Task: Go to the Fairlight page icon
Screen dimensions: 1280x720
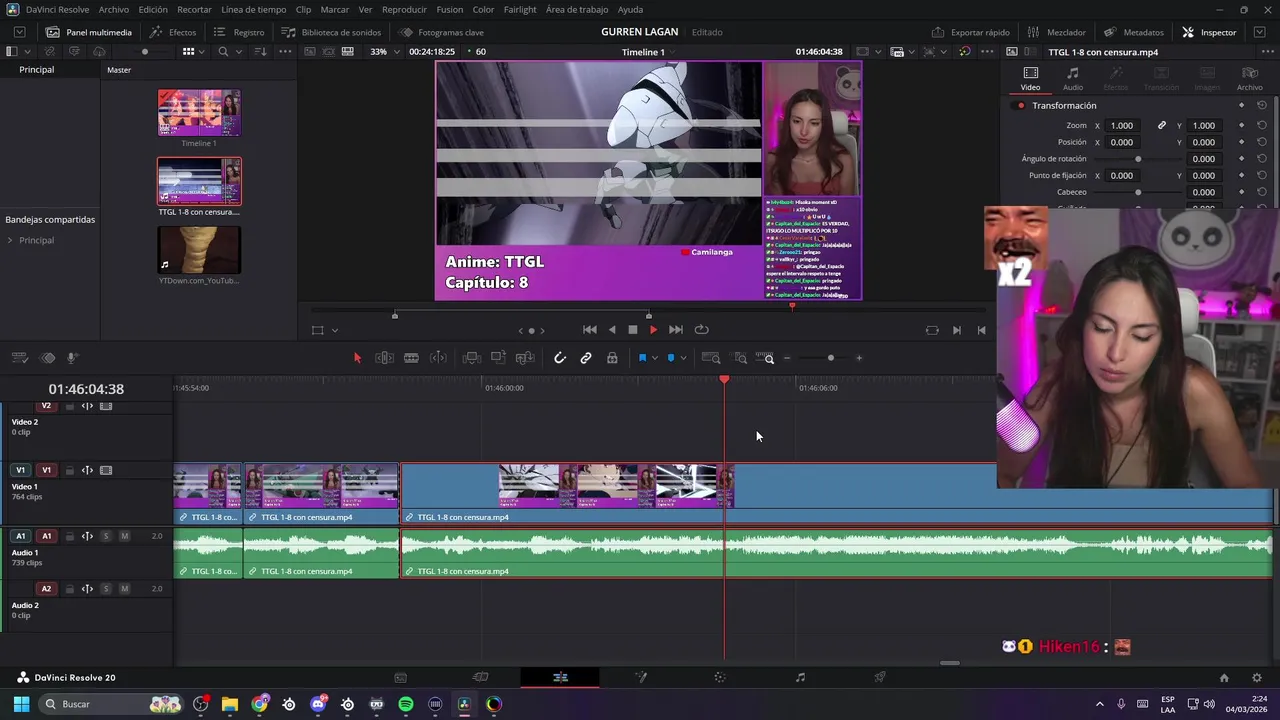Action: pyautogui.click(x=800, y=678)
